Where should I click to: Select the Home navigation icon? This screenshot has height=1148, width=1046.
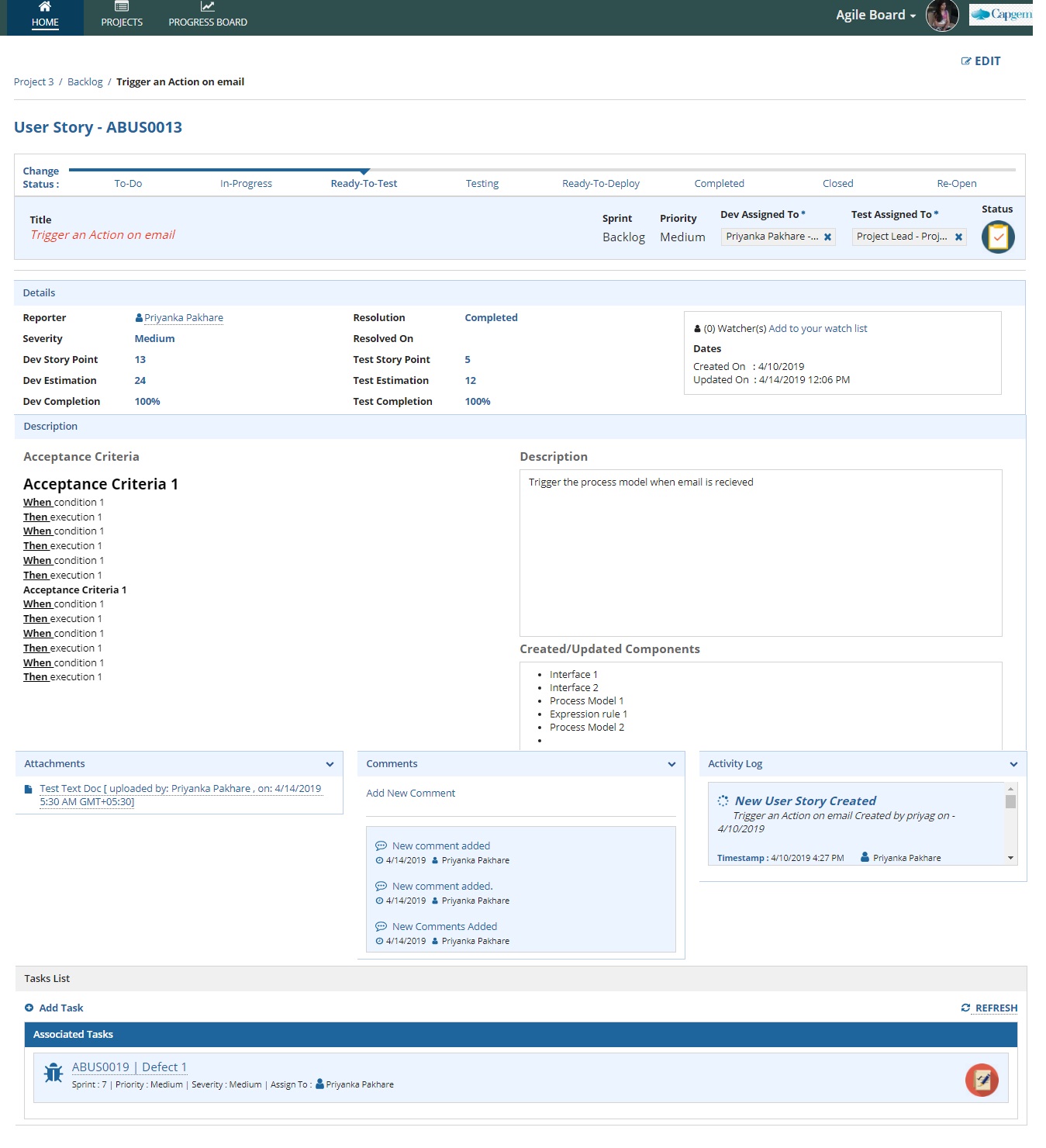tap(44, 8)
